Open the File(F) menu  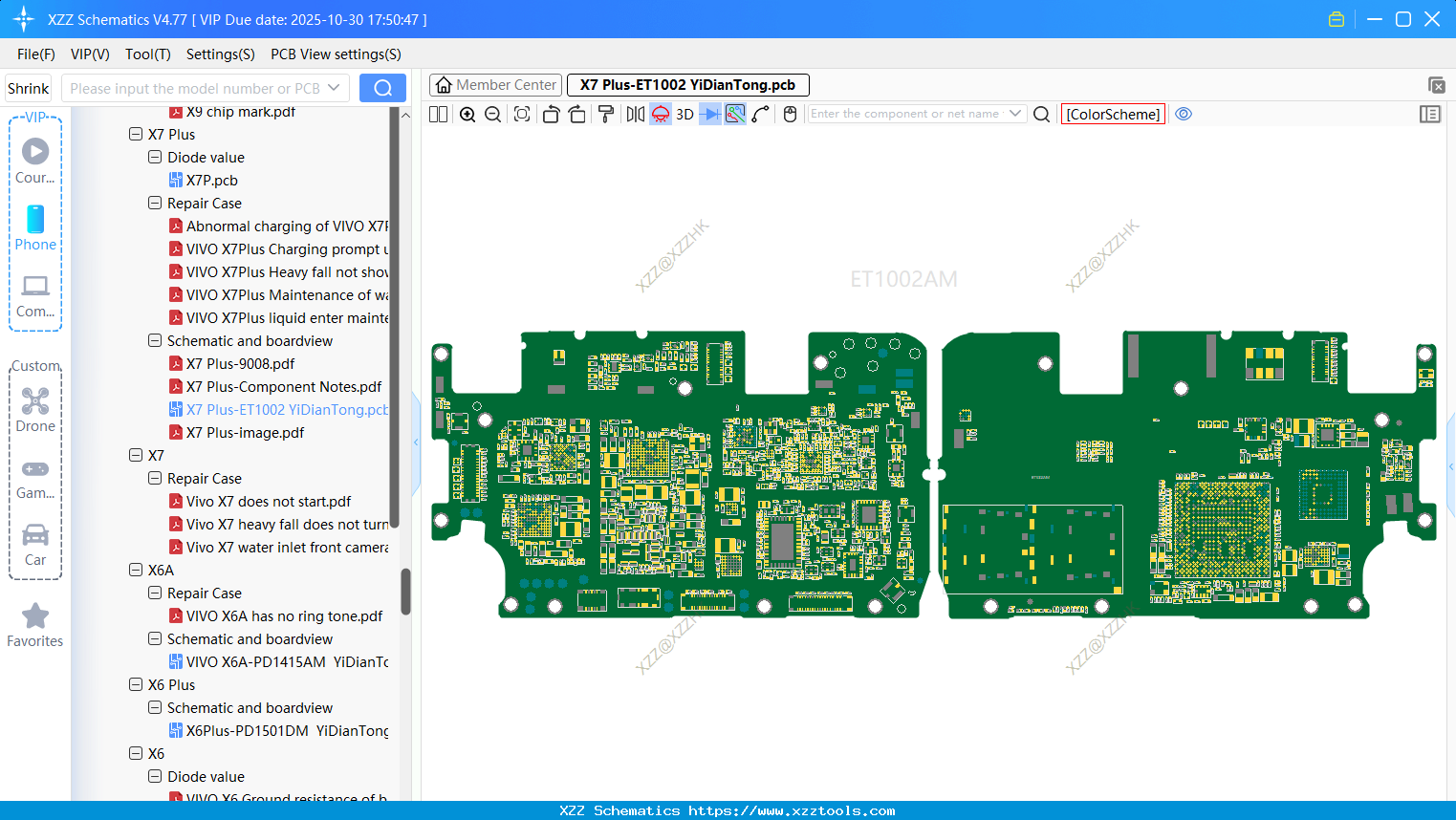(x=36, y=54)
